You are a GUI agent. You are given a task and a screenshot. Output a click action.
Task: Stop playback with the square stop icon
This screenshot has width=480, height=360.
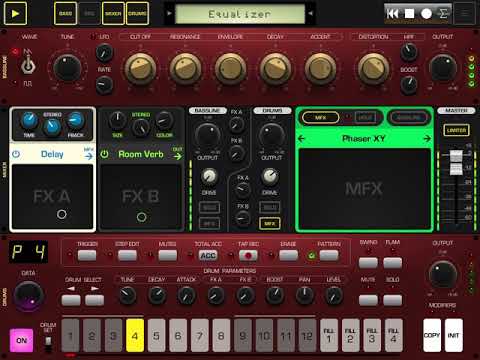point(409,14)
